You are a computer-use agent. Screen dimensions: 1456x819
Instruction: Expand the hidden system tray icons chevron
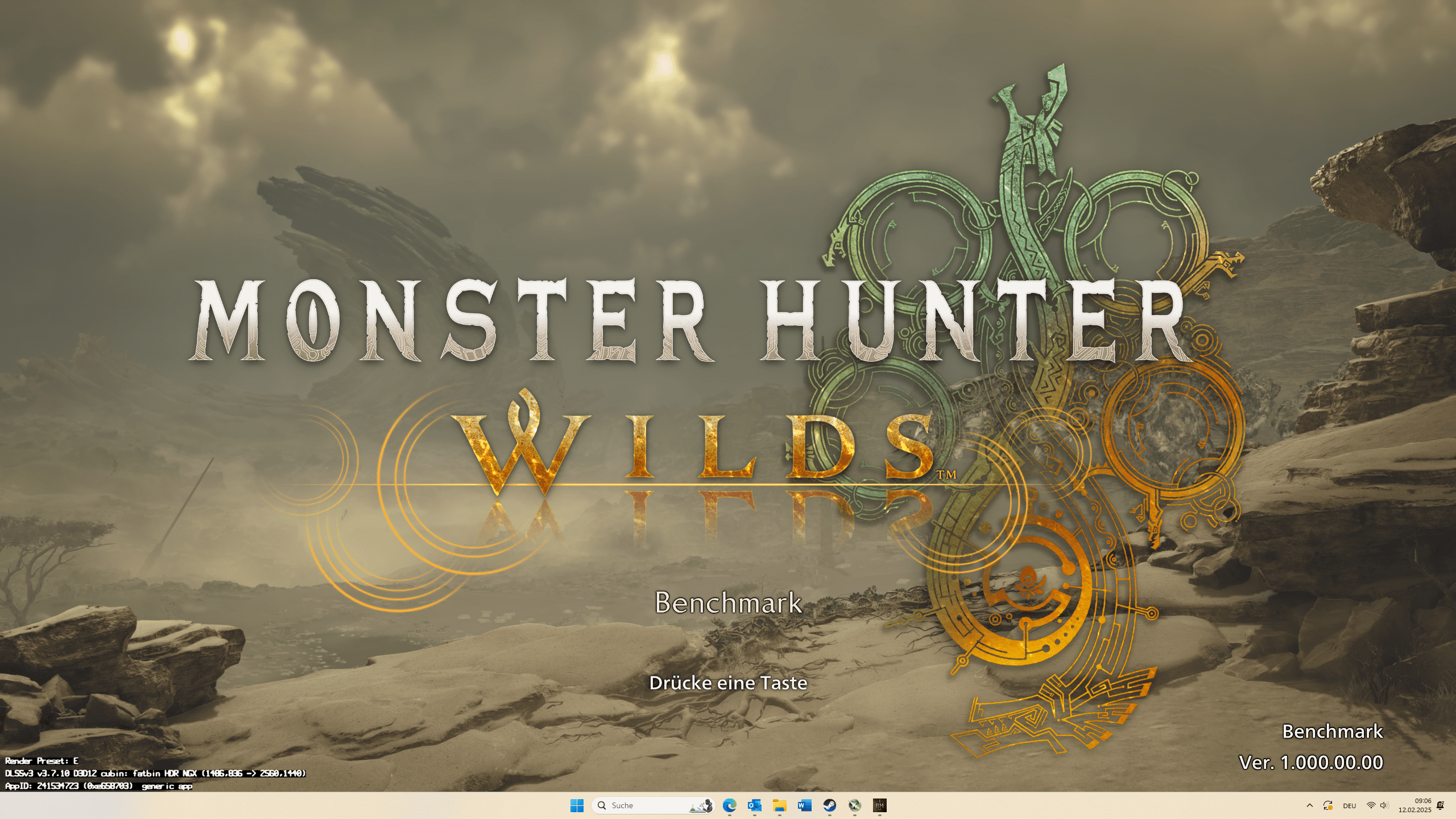click(1310, 805)
